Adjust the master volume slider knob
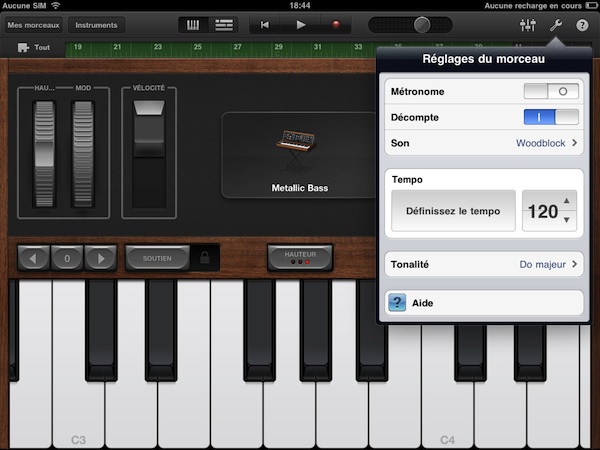 click(422, 25)
